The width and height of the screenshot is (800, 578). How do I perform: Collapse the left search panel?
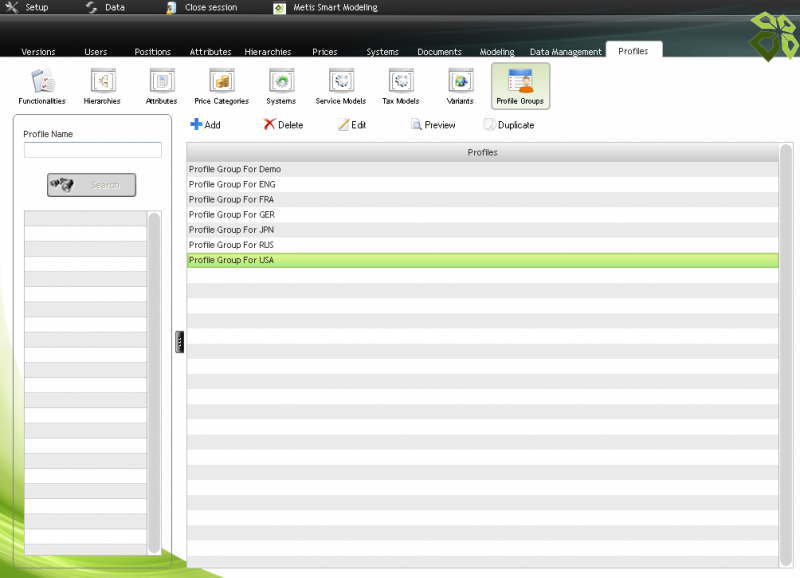pos(179,341)
